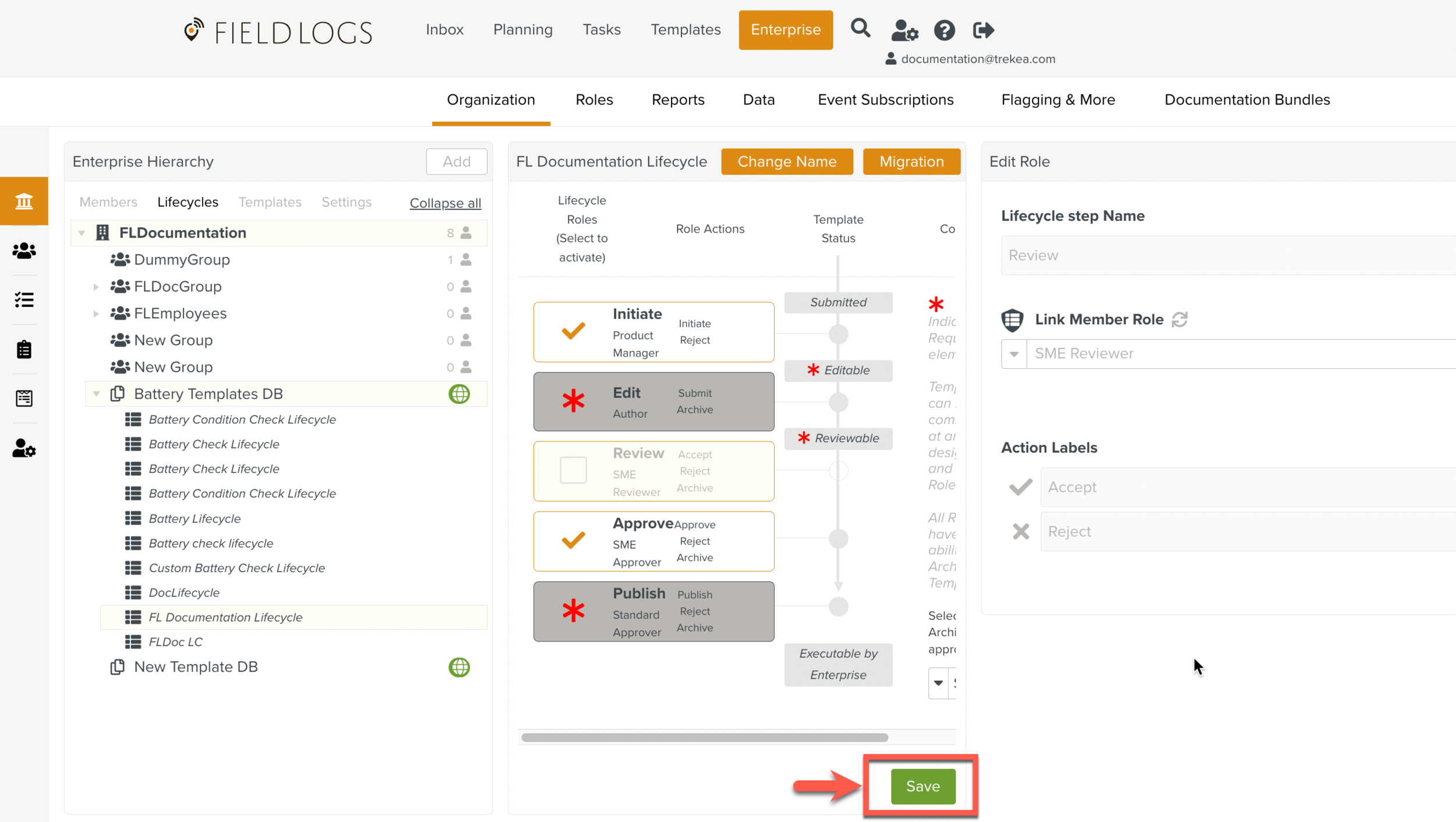Screen dimensions: 1456x822
Task: Open the Settings sub-tab in hierarchy
Action: pos(346,202)
